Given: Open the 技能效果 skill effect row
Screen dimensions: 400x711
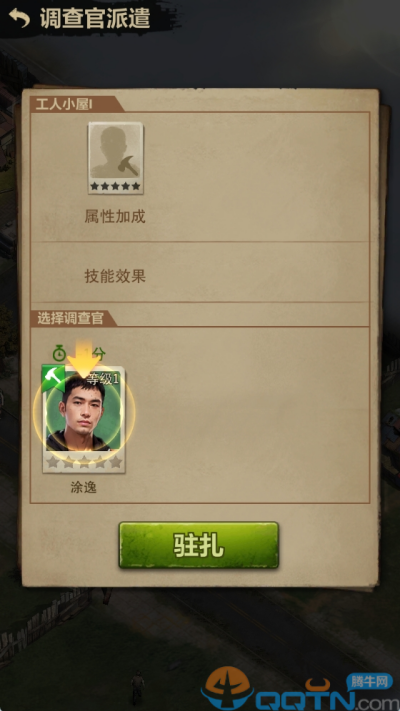Looking at the screenshot, I should (115, 276).
